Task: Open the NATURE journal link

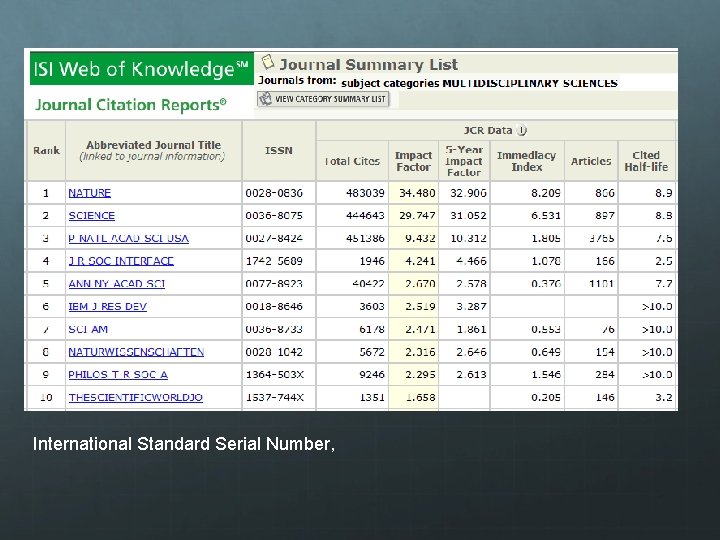Action: (x=90, y=193)
